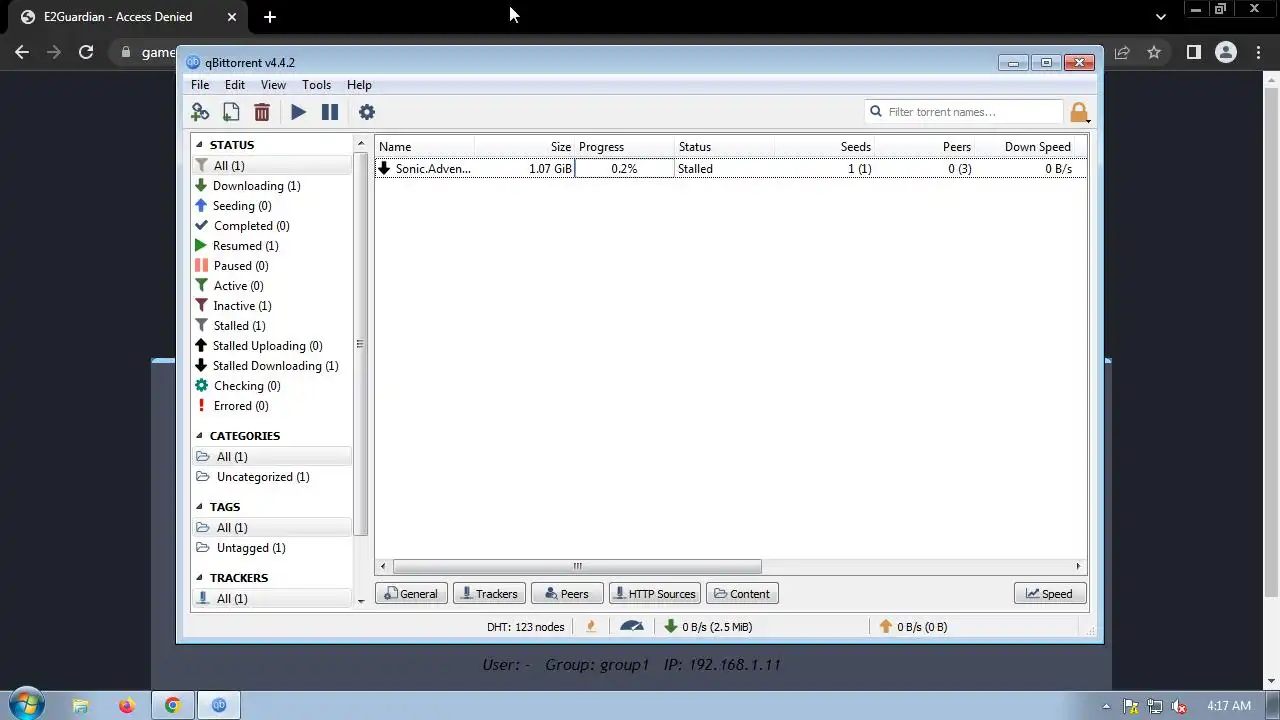Image resolution: width=1280 pixels, height=720 pixels.
Task: Click the qBittorrent icon in window title bar
Action: pos(193,62)
